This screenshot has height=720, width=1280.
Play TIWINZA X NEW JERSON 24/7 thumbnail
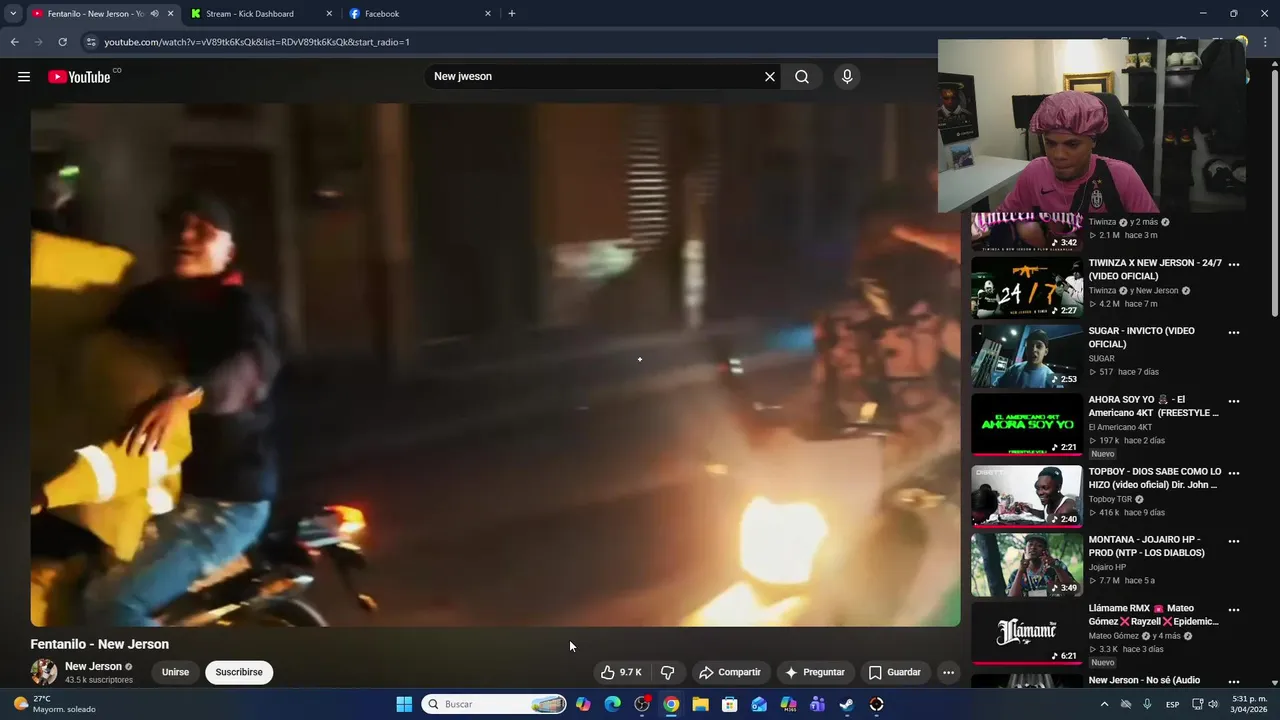pos(1027,288)
